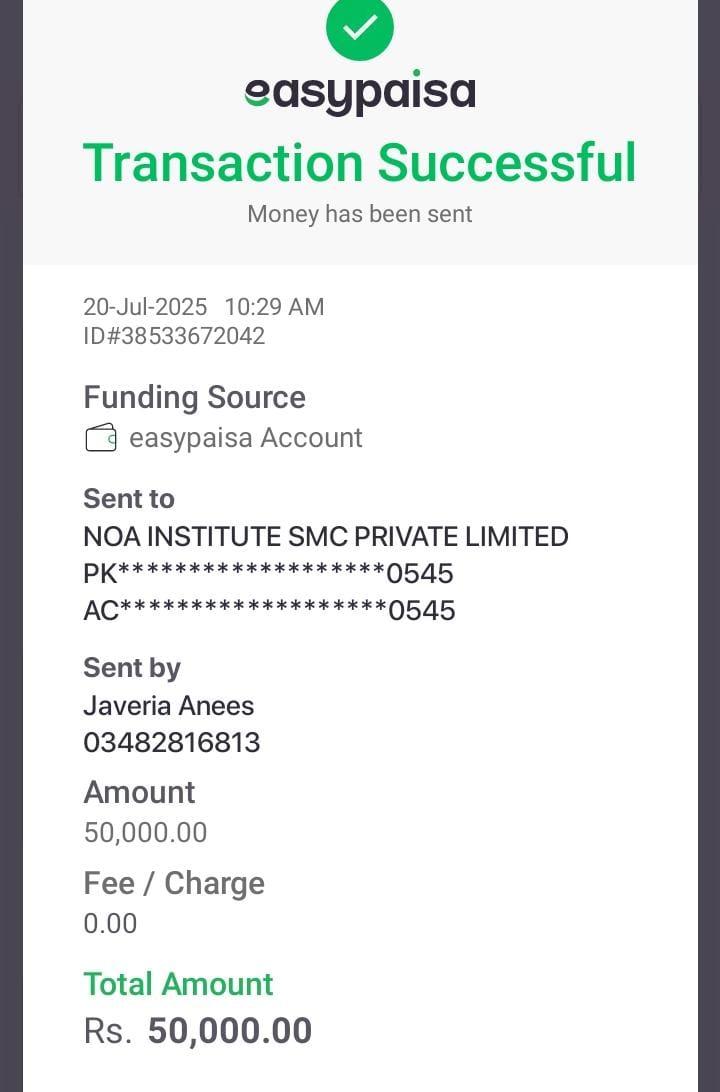Select the Transaction Successful heading
The height and width of the screenshot is (1092, 720).
pyautogui.click(x=360, y=163)
